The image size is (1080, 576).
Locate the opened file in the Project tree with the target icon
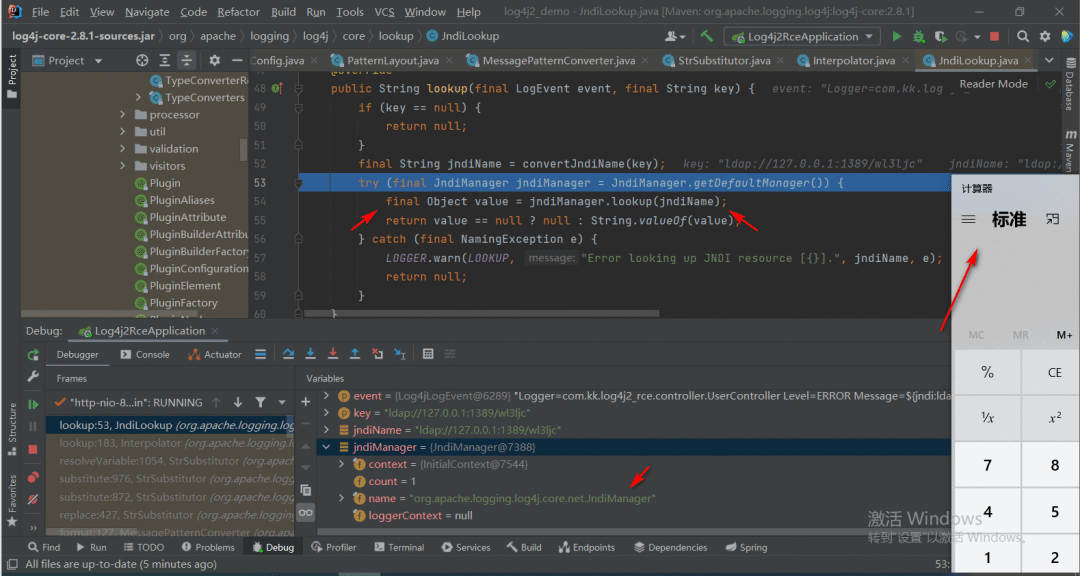142,61
